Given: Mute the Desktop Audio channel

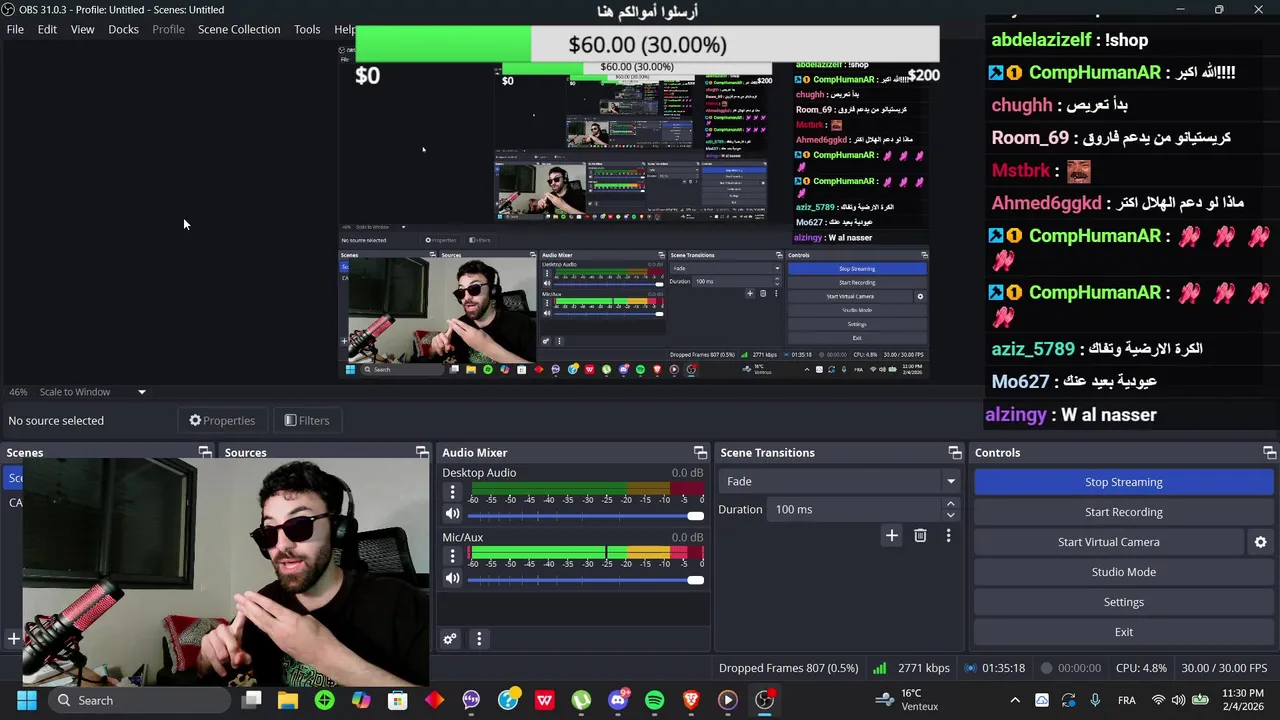Looking at the screenshot, I should click(x=452, y=514).
